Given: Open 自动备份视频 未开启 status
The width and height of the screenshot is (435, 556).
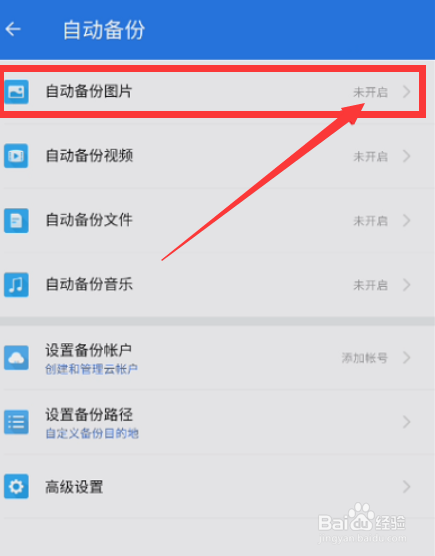Looking at the screenshot, I should pyautogui.click(x=370, y=156).
